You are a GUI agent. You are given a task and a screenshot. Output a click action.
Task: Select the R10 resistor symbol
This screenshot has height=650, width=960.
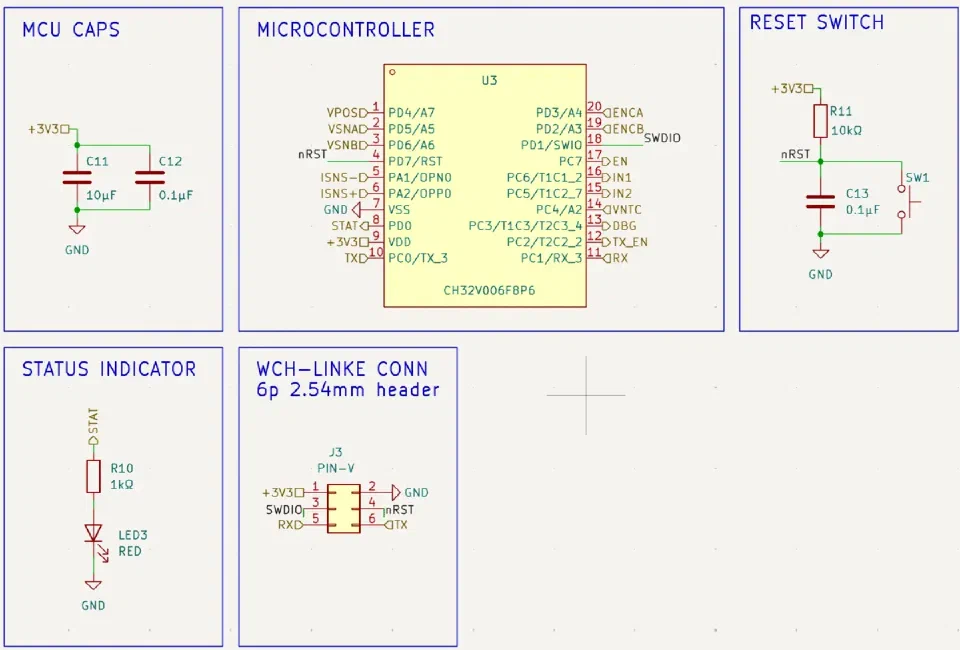(93, 476)
